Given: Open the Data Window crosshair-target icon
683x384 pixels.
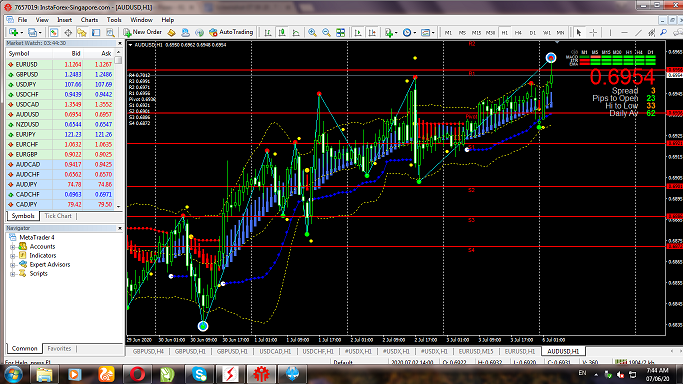Looking at the screenshot, I should pyautogui.click(x=68, y=32).
